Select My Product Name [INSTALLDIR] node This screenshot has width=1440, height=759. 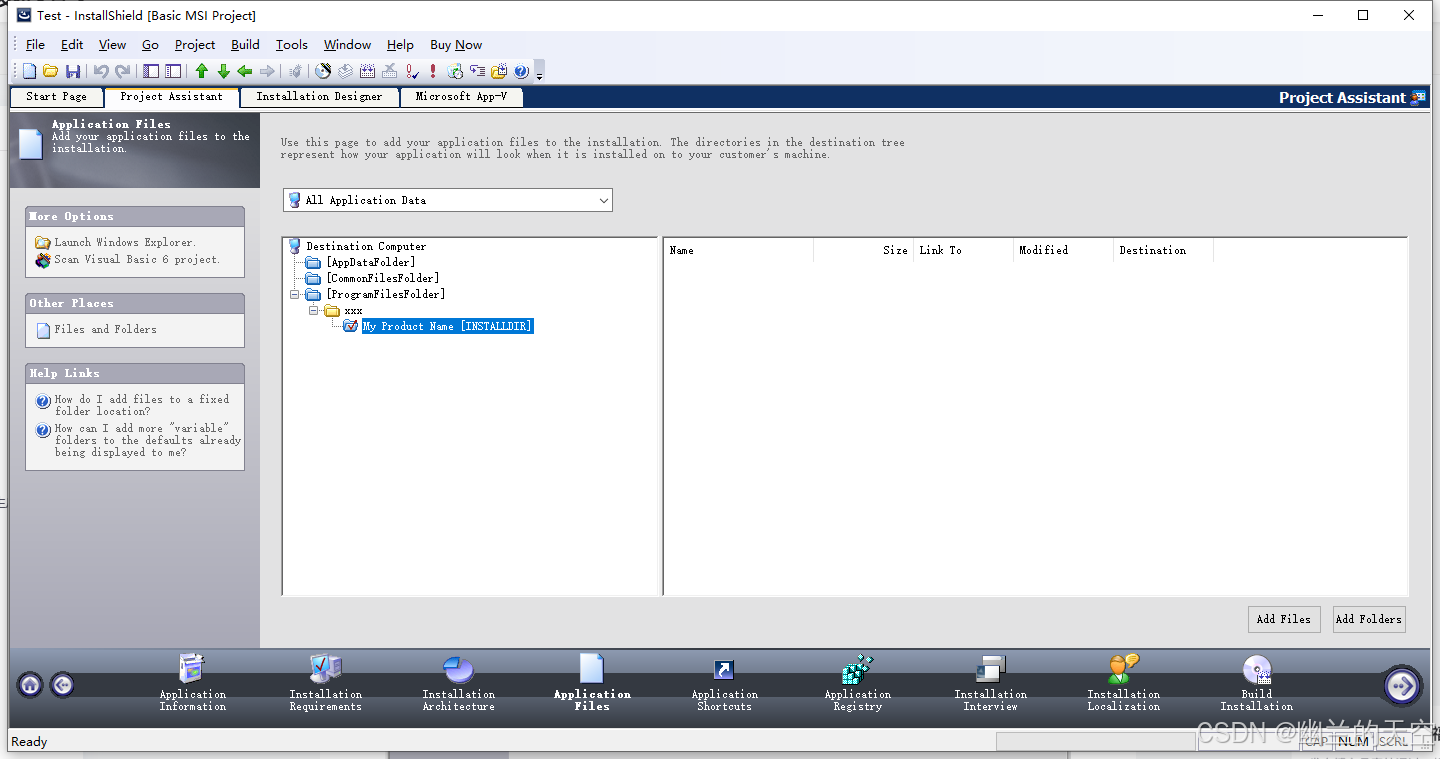[x=447, y=326]
